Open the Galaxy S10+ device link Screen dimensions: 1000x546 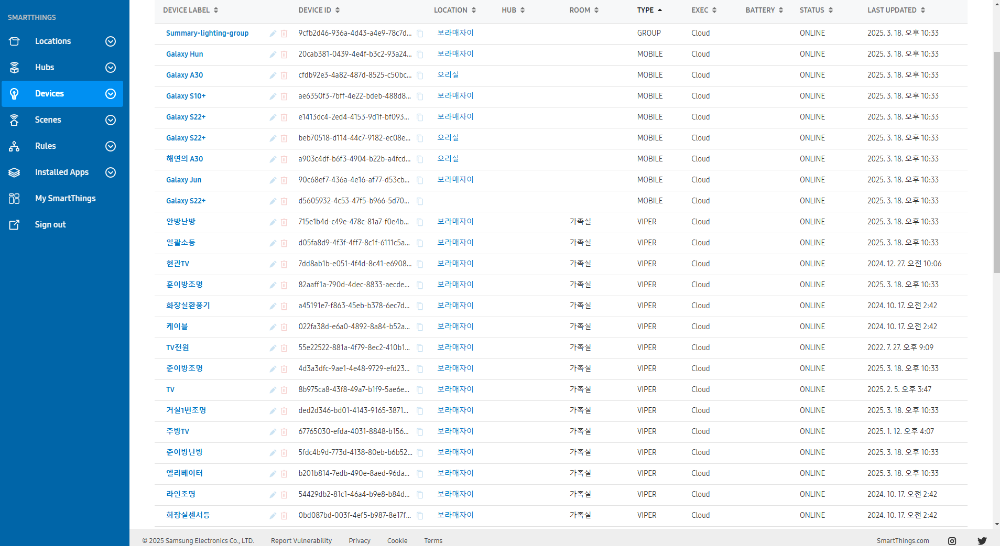[186, 96]
